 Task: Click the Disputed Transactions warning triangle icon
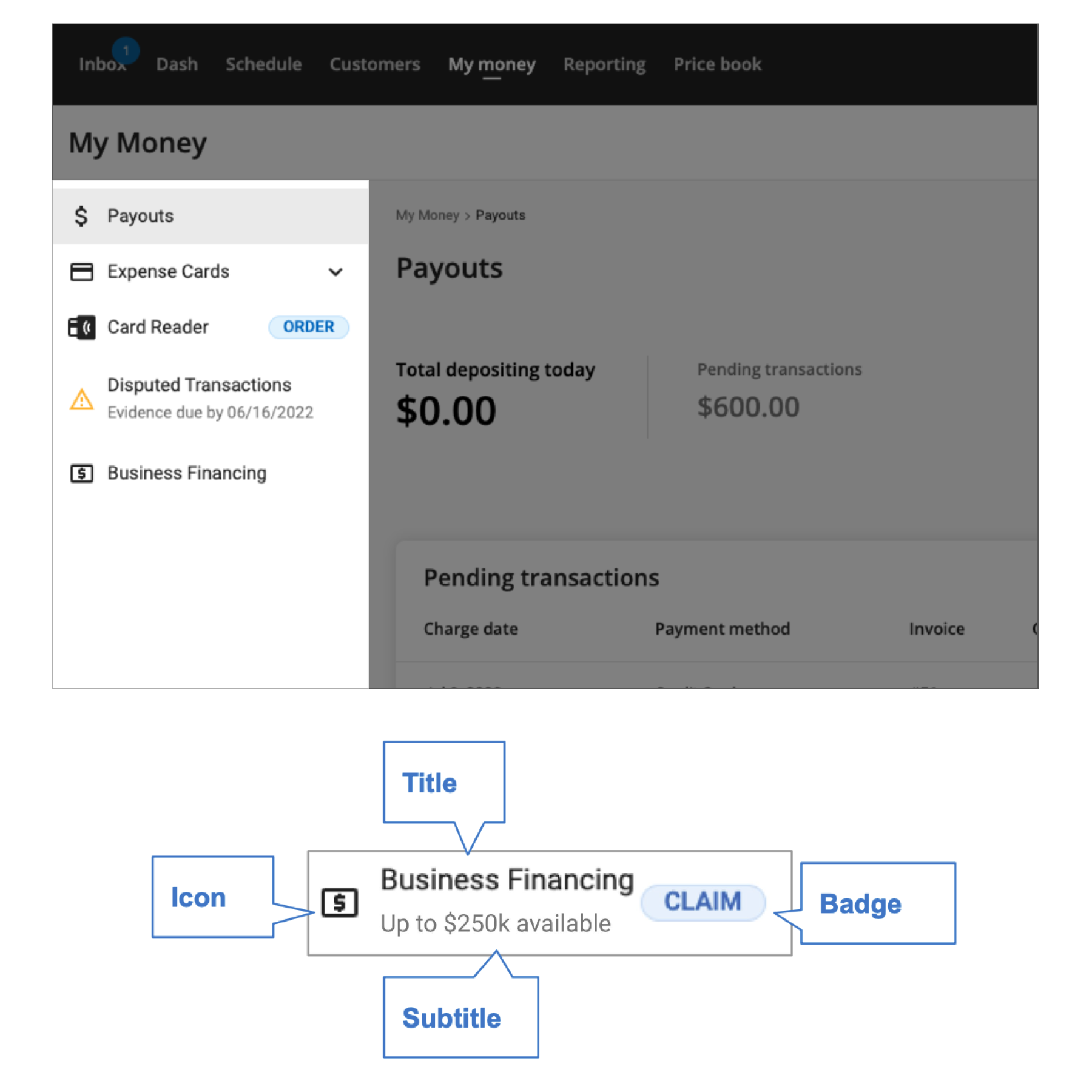pyautogui.click(x=81, y=399)
